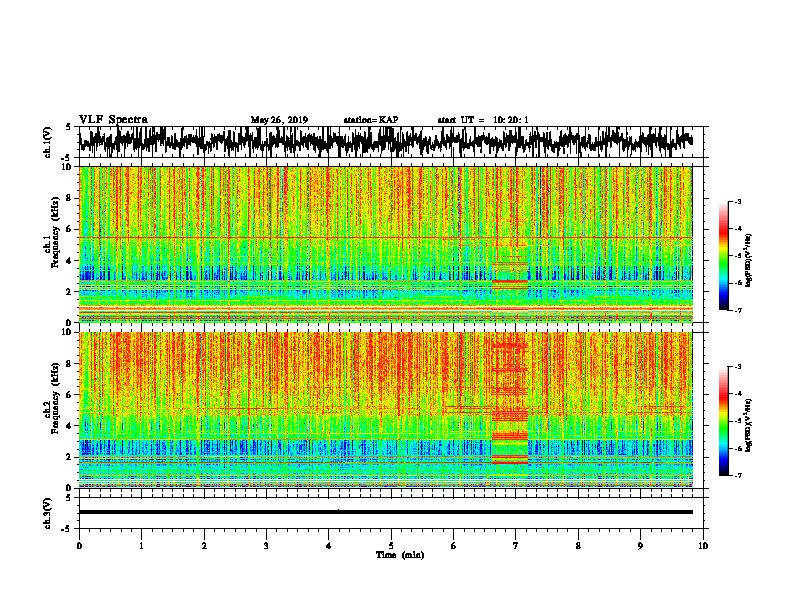Click the time axis tick label "7"

tap(516, 546)
